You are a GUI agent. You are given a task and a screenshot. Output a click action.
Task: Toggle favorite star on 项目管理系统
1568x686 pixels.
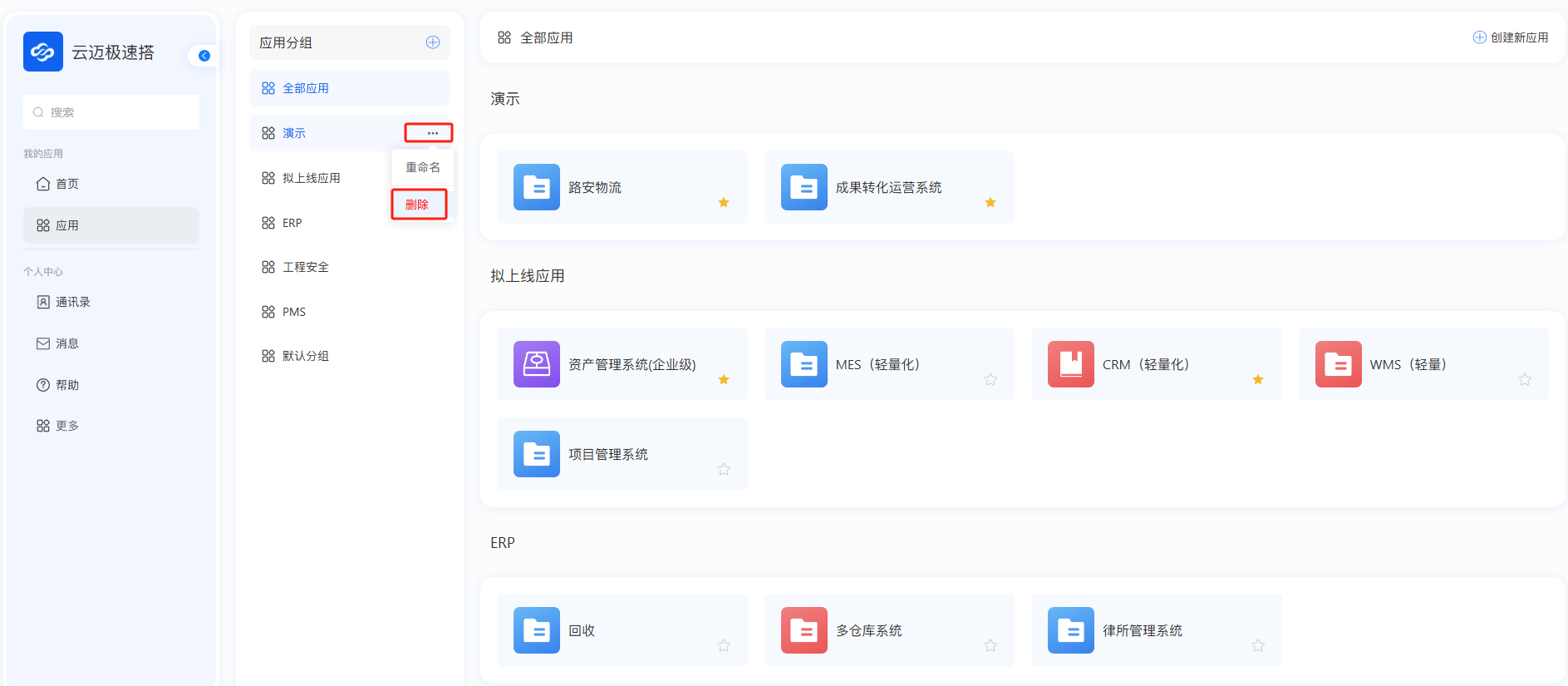pyautogui.click(x=724, y=469)
